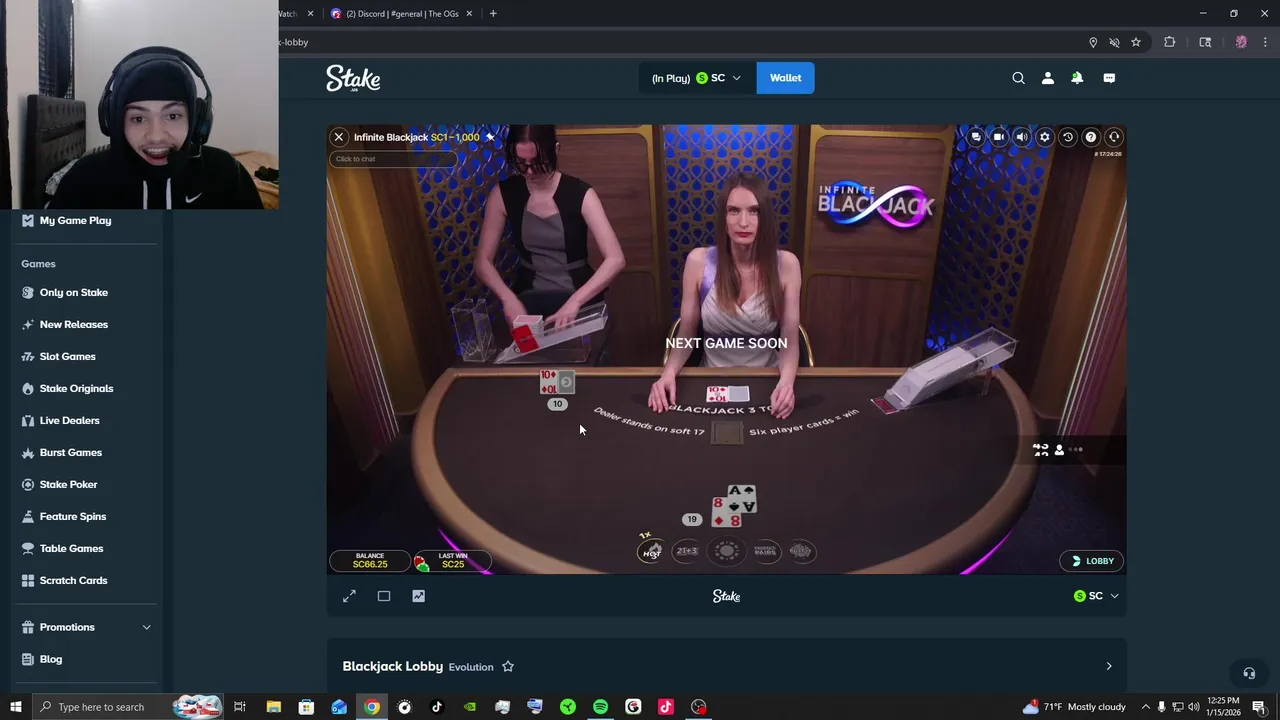Open the Stake chat bubble icon
The image size is (1280, 720).
coord(1109,78)
